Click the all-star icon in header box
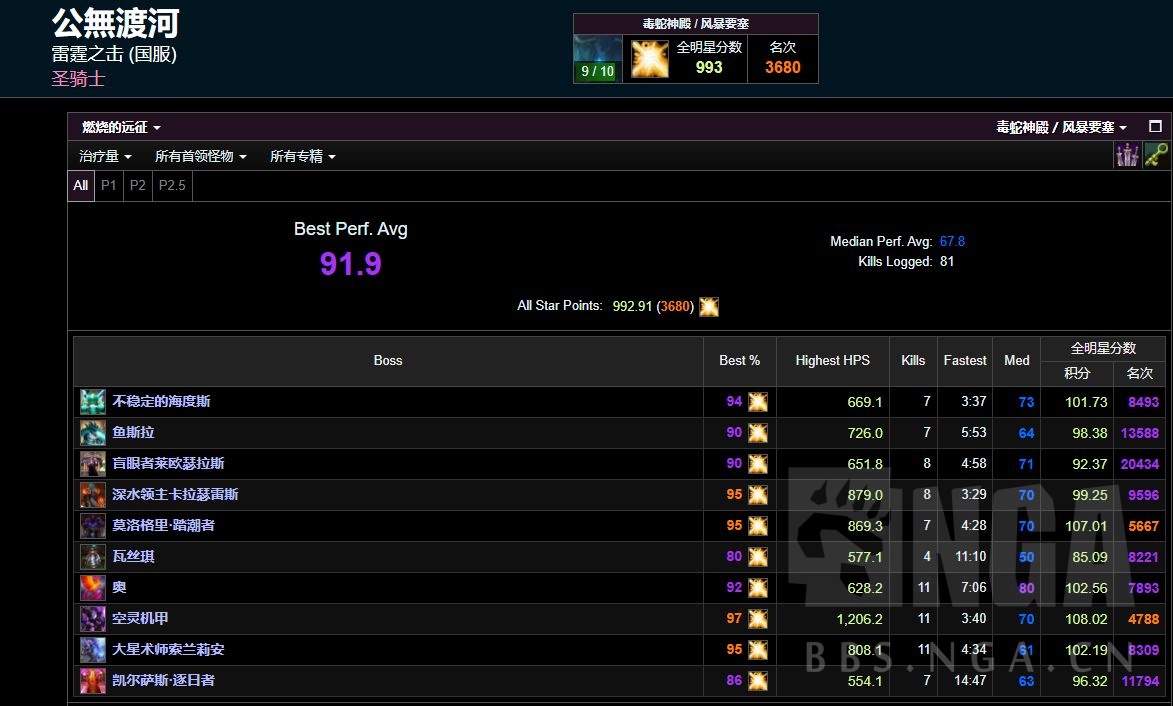The height and width of the screenshot is (706, 1173). click(x=649, y=59)
